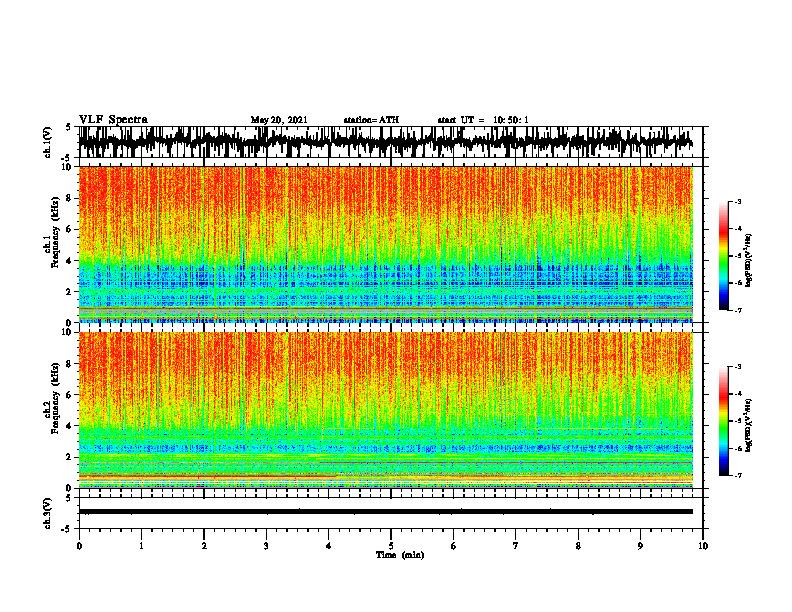
Task: Click time axis tick label "2"
Action: (x=204, y=546)
